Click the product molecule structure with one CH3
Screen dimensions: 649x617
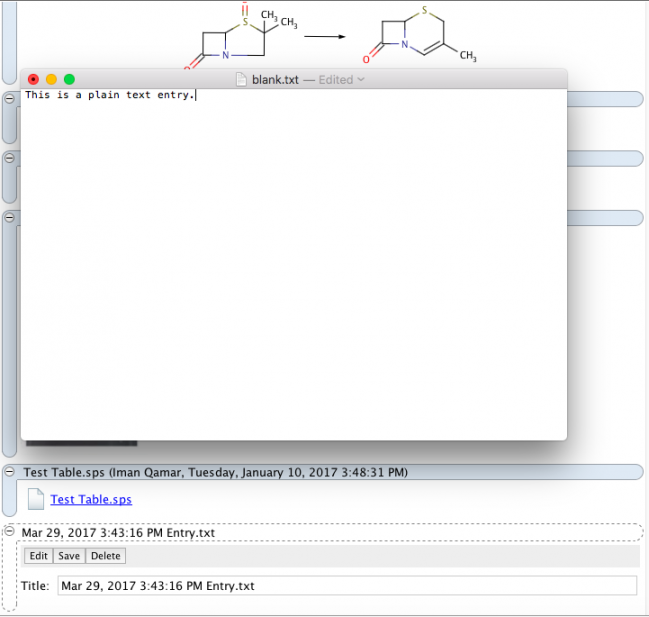click(419, 35)
